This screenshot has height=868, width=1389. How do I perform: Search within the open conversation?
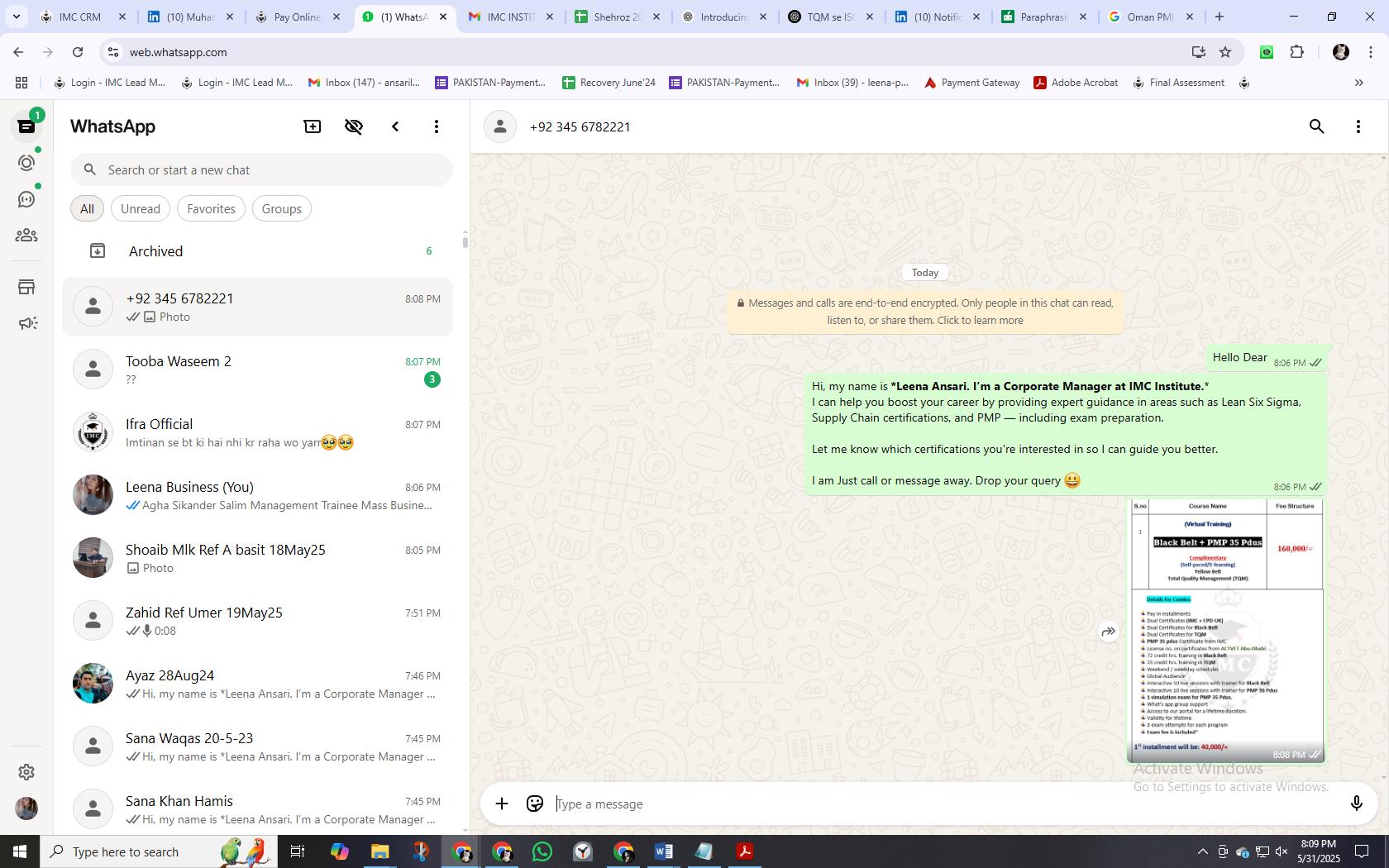point(1317,126)
